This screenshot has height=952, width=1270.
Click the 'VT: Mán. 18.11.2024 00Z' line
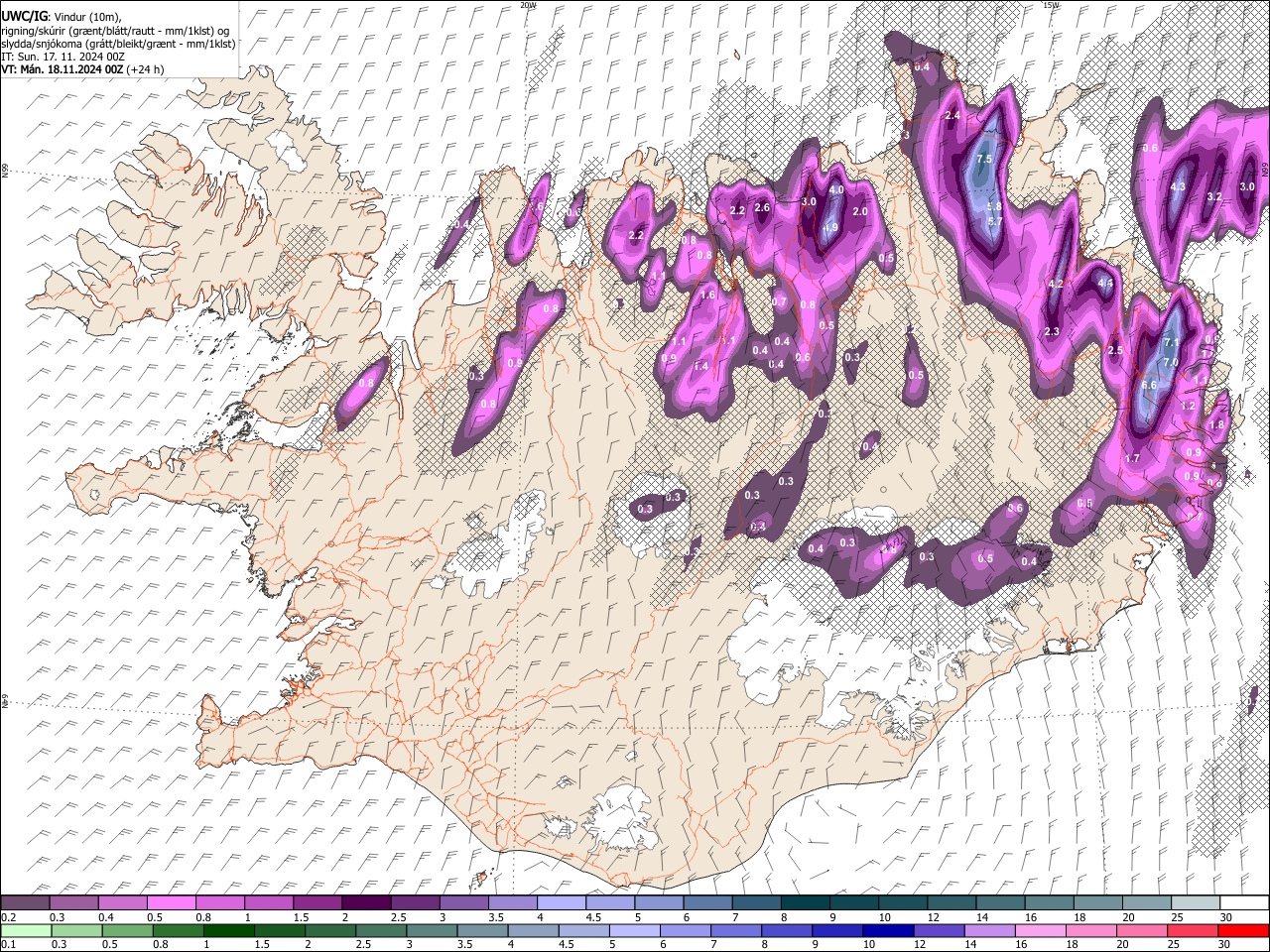(62, 69)
